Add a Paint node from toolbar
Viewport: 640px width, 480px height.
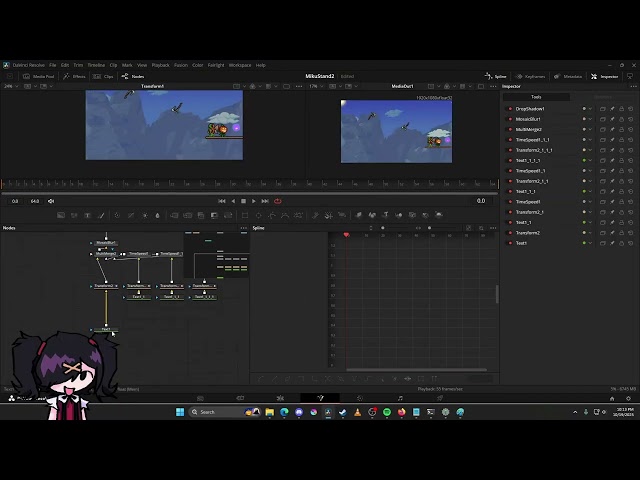[102, 215]
